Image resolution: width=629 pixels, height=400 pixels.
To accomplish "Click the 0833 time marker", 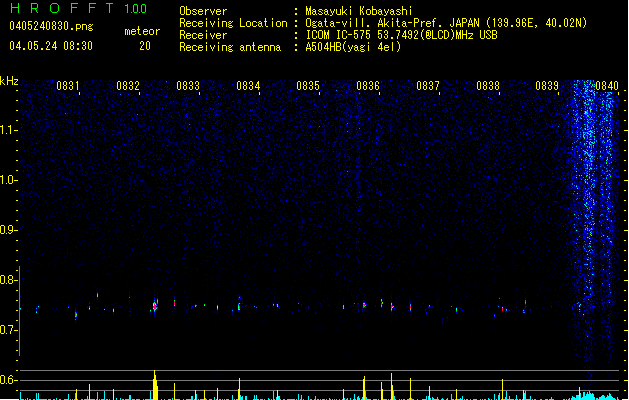I will click(x=188, y=86).
